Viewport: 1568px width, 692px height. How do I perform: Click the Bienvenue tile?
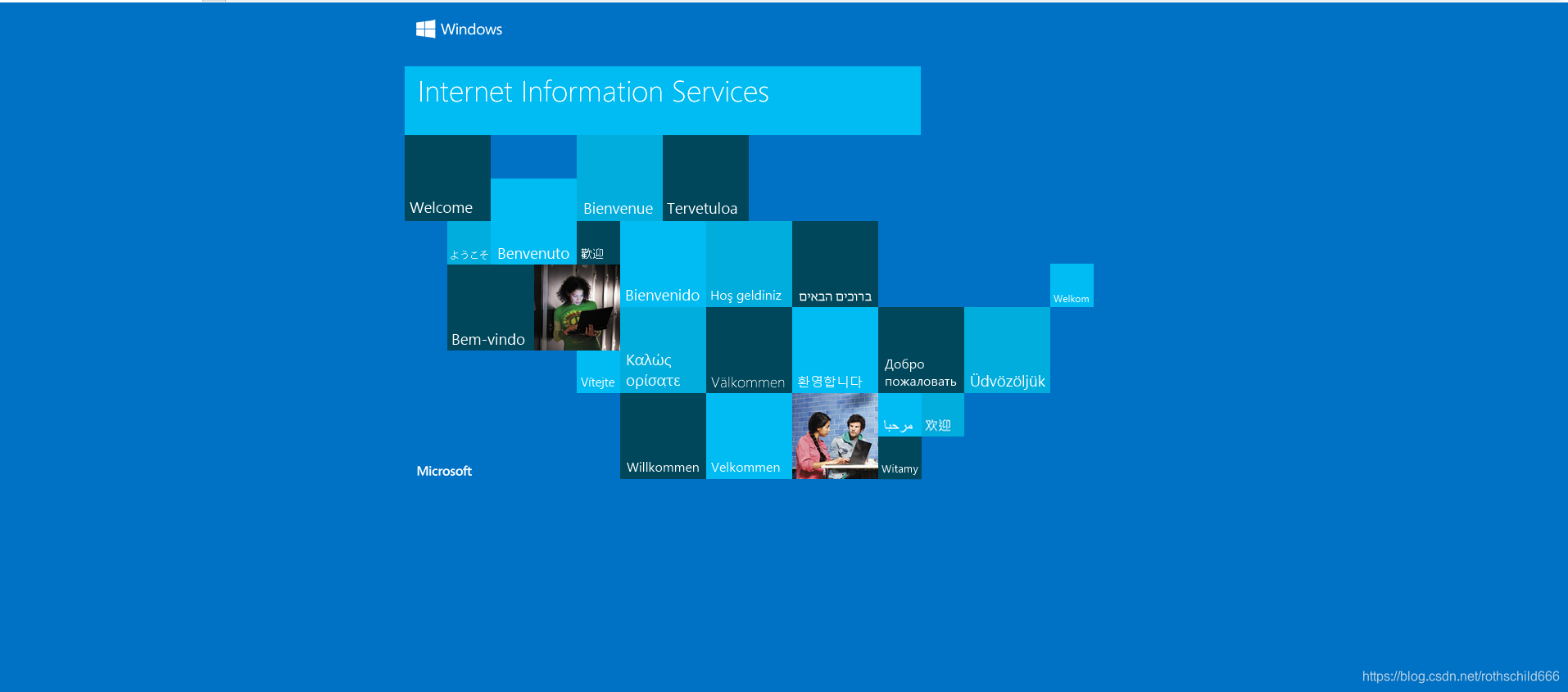tap(619, 178)
